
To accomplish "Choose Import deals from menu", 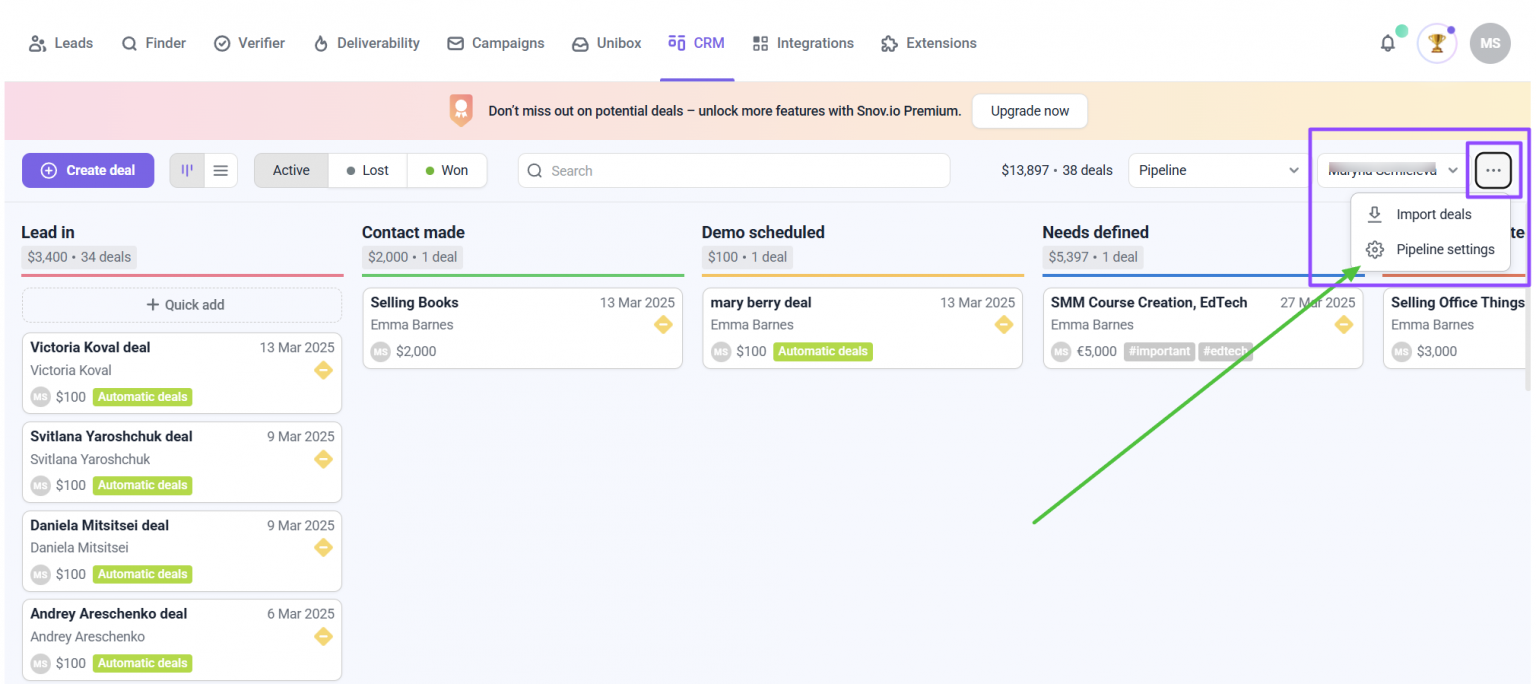I will click(1431, 214).
